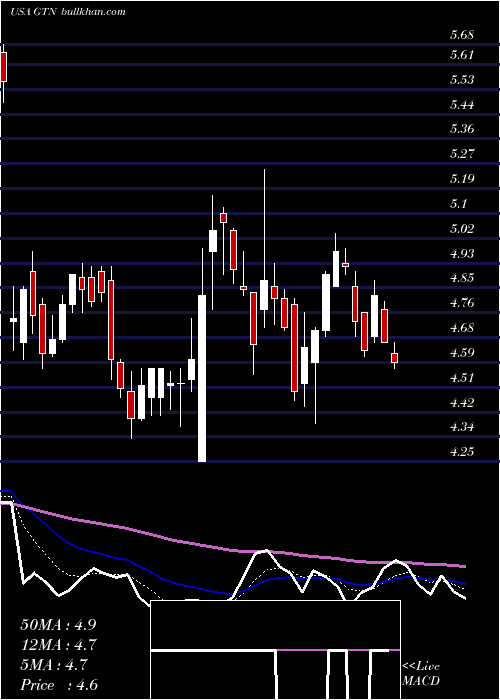The height and width of the screenshot is (700, 500).
Task: Select the 4.42 price axis label
Action: 462,403
